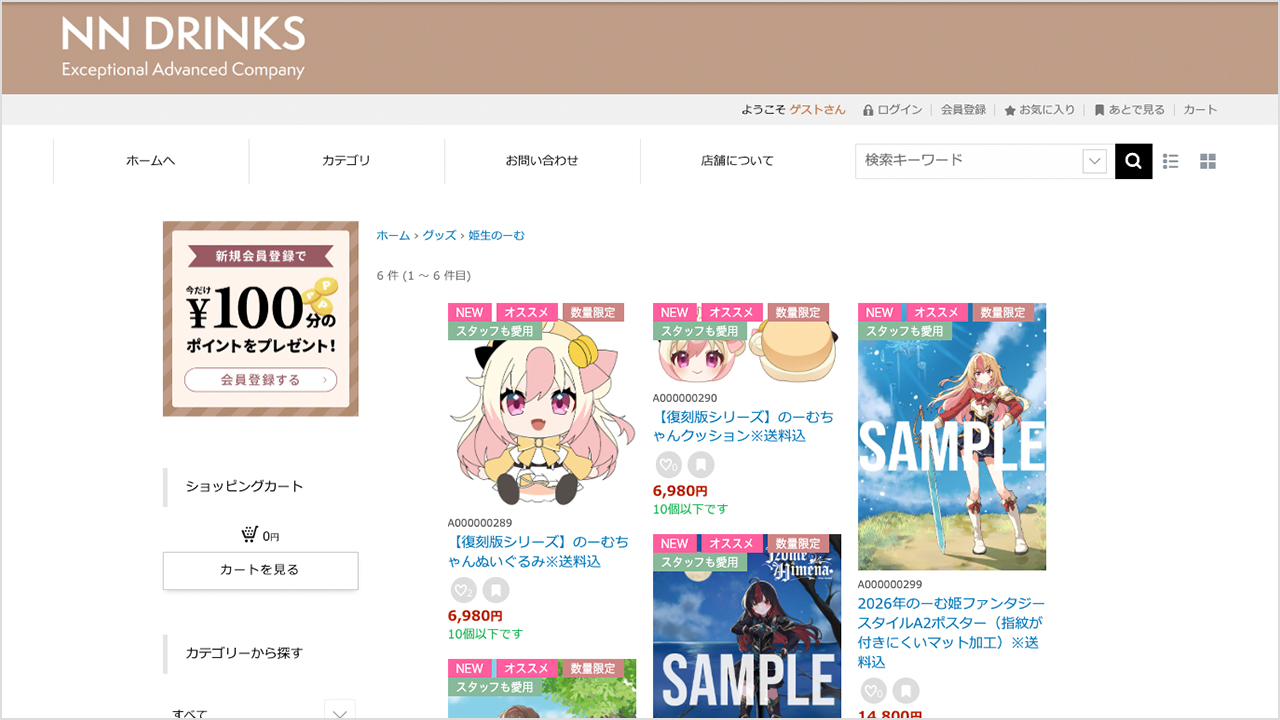Click the オススメ badge on cushion product
Image resolution: width=1280 pixels, height=720 pixels.
pos(731,313)
